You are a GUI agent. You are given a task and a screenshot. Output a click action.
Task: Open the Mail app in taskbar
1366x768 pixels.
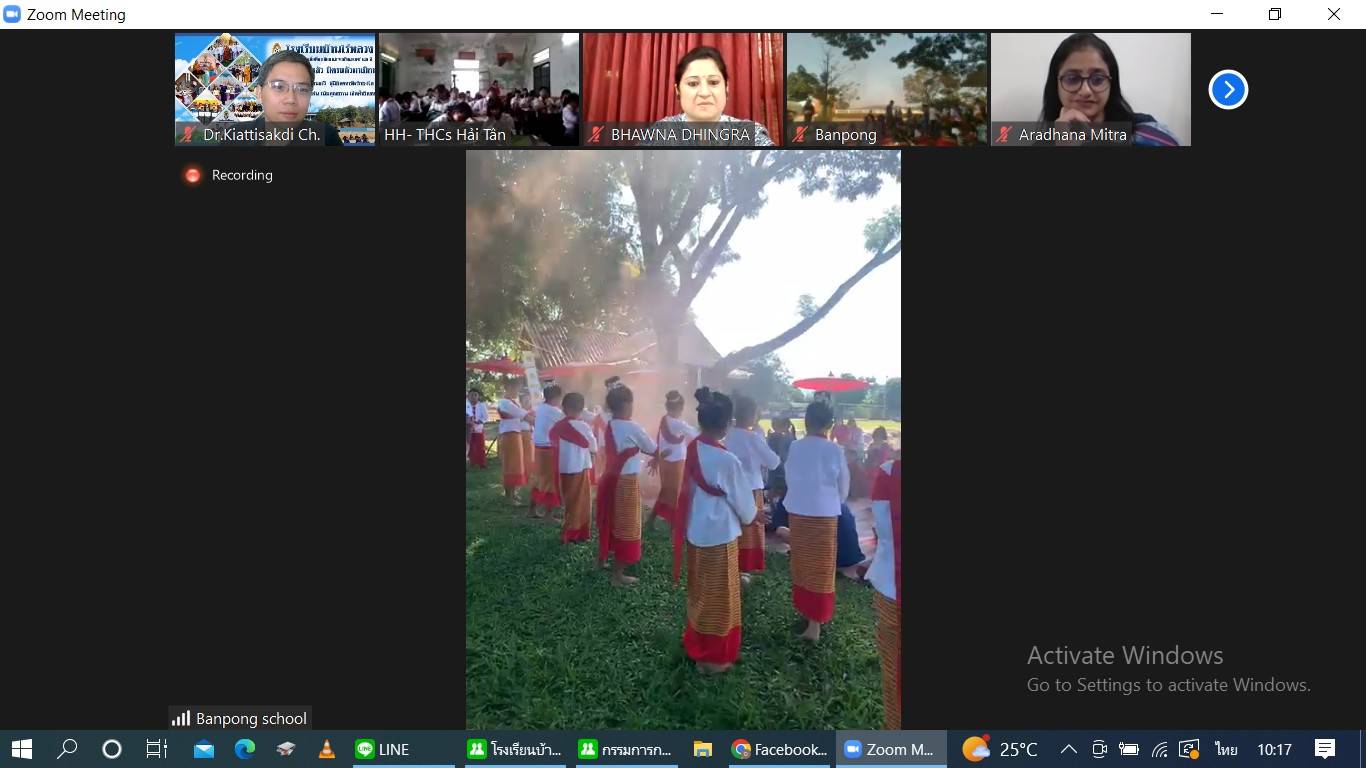click(x=204, y=749)
